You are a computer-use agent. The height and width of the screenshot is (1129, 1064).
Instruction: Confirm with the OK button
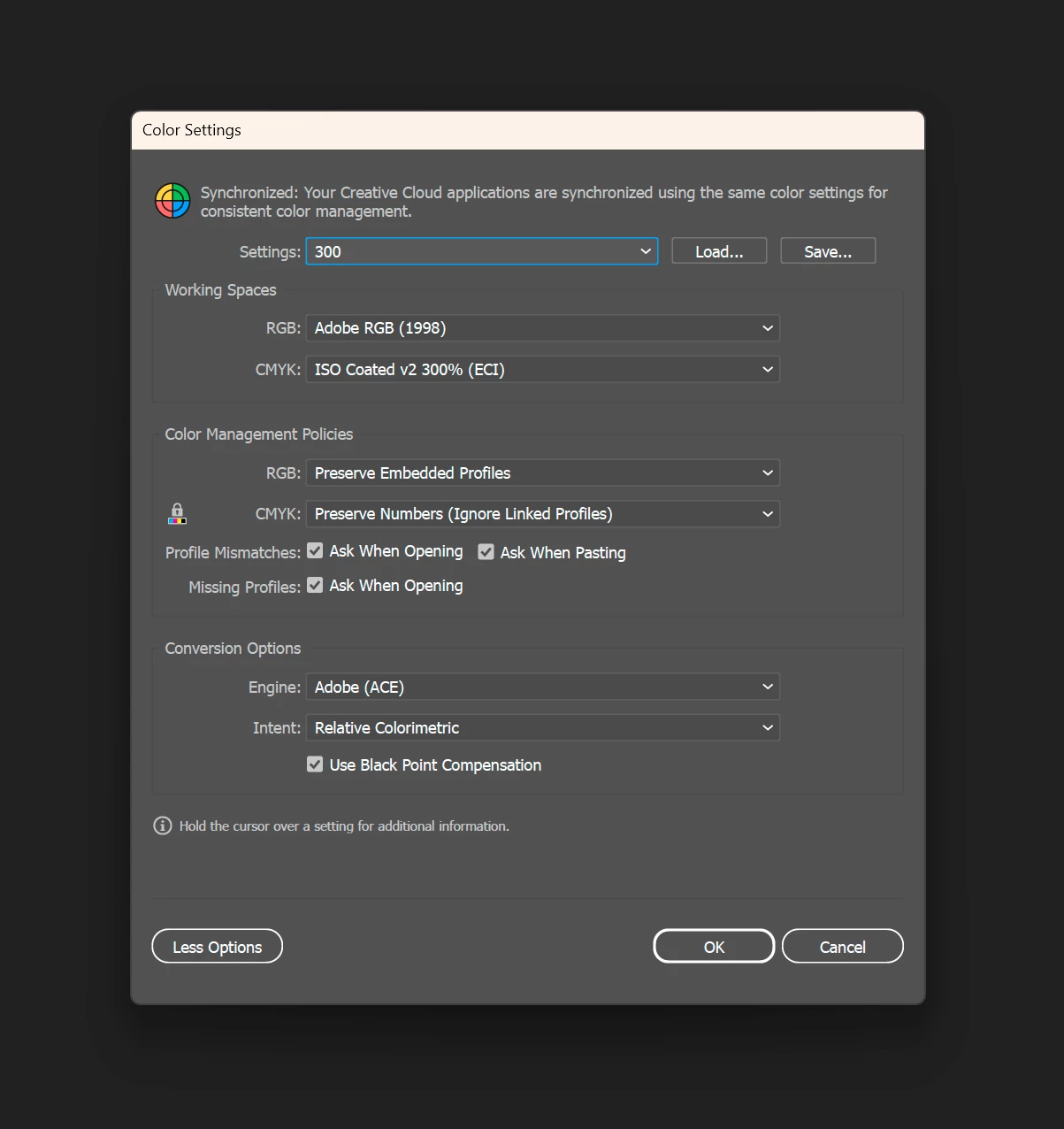tap(714, 947)
